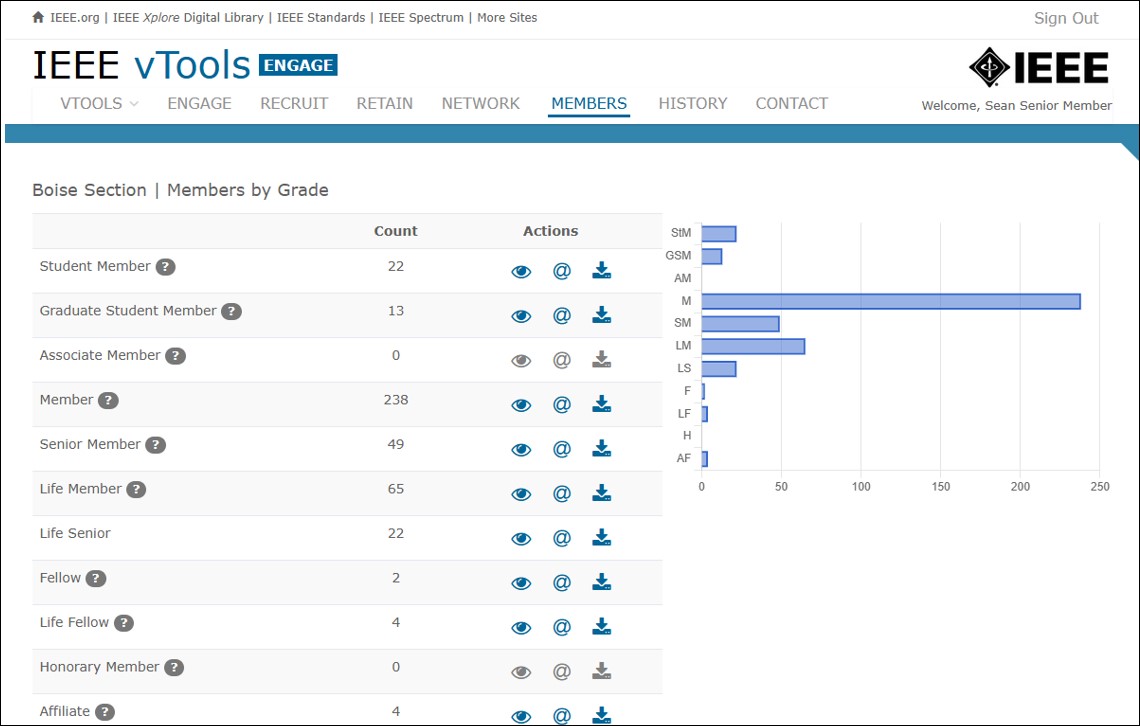Image resolution: width=1140 pixels, height=726 pixels.
Task: Click the Associate Member eye icon
Action: pos(521,360)
